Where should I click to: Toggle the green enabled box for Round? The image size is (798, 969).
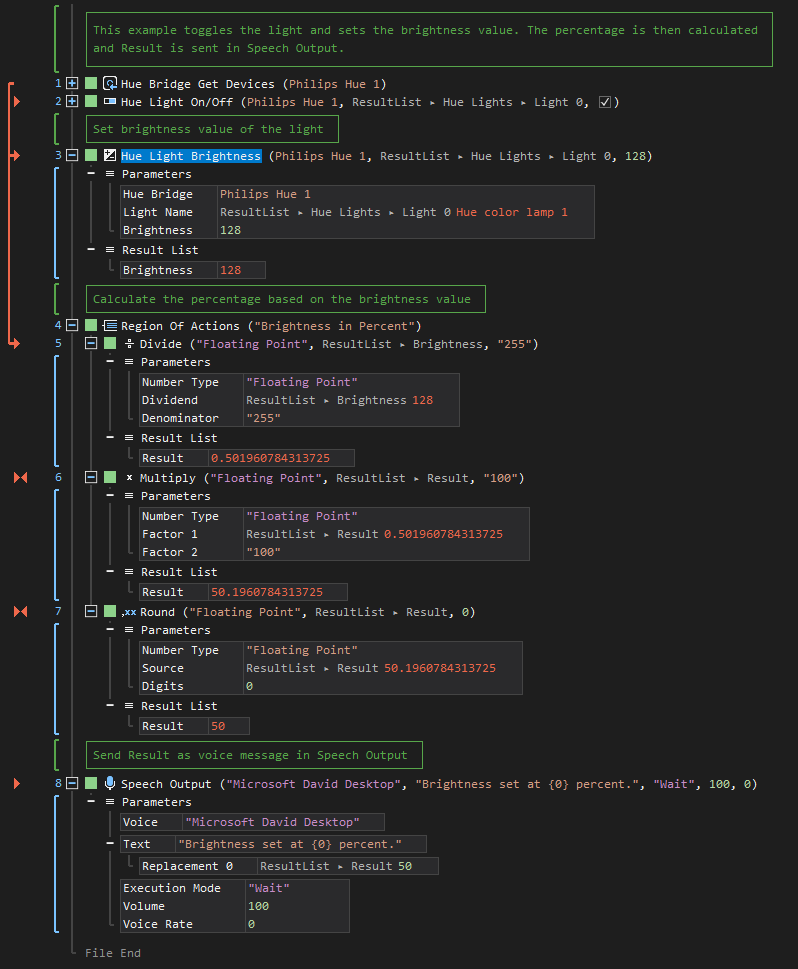pos(110,612)
